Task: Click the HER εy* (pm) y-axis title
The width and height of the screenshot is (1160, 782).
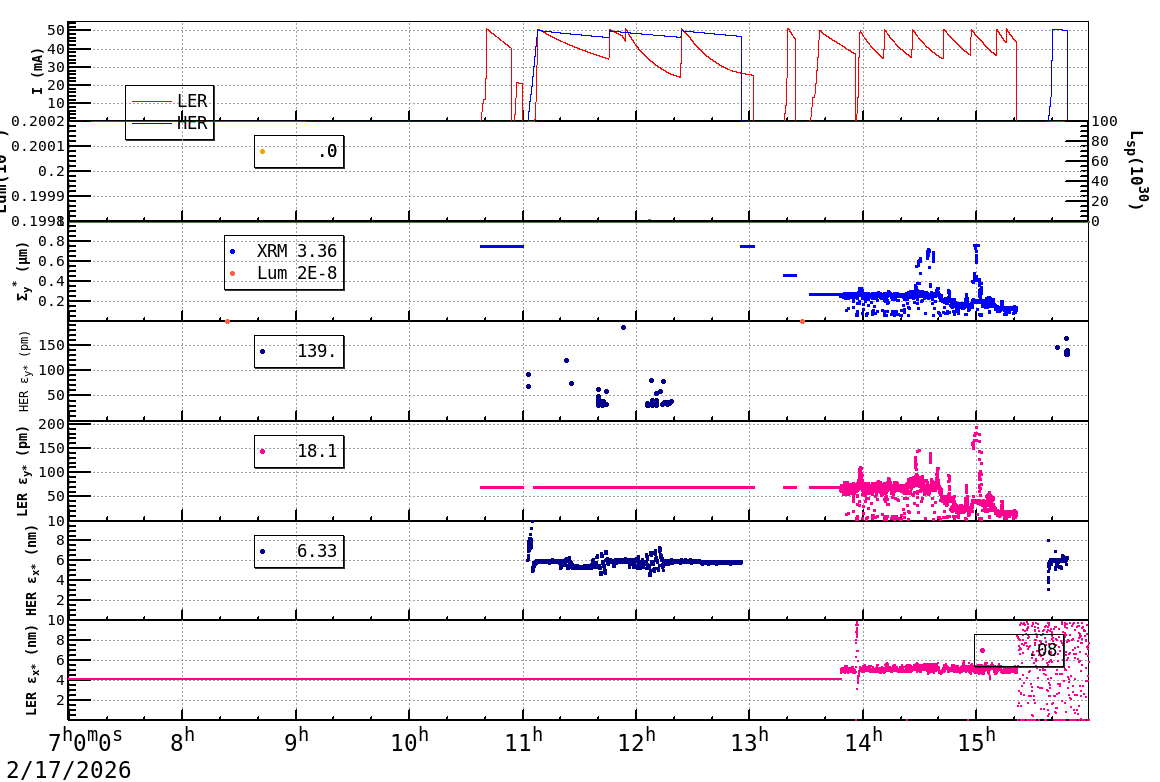Action: 25,371
